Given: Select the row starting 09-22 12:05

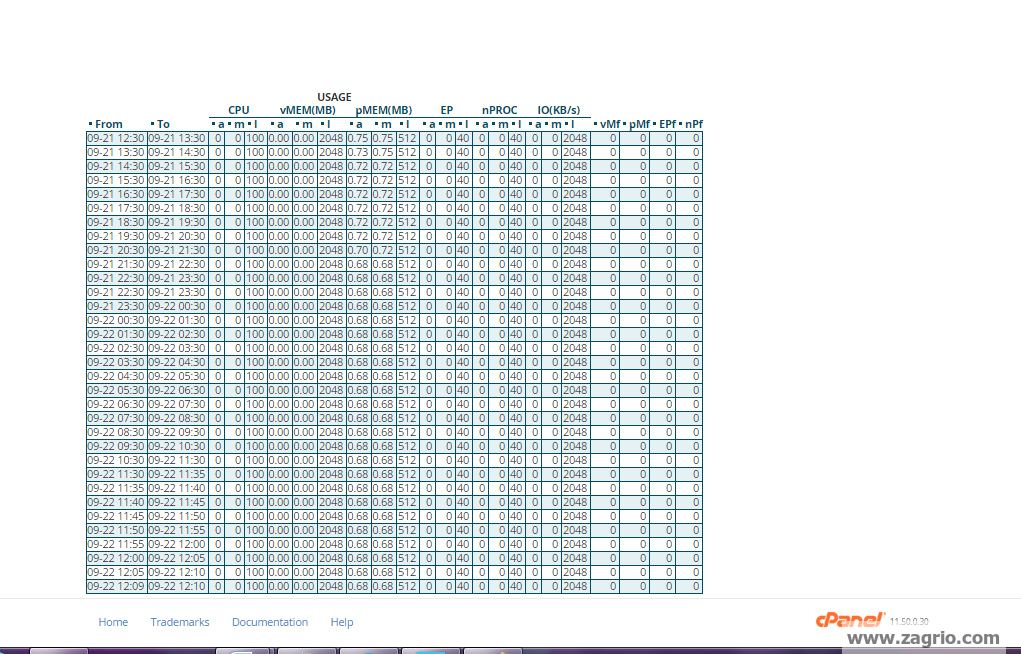Looking at the screenshot, I should (115, 572).
